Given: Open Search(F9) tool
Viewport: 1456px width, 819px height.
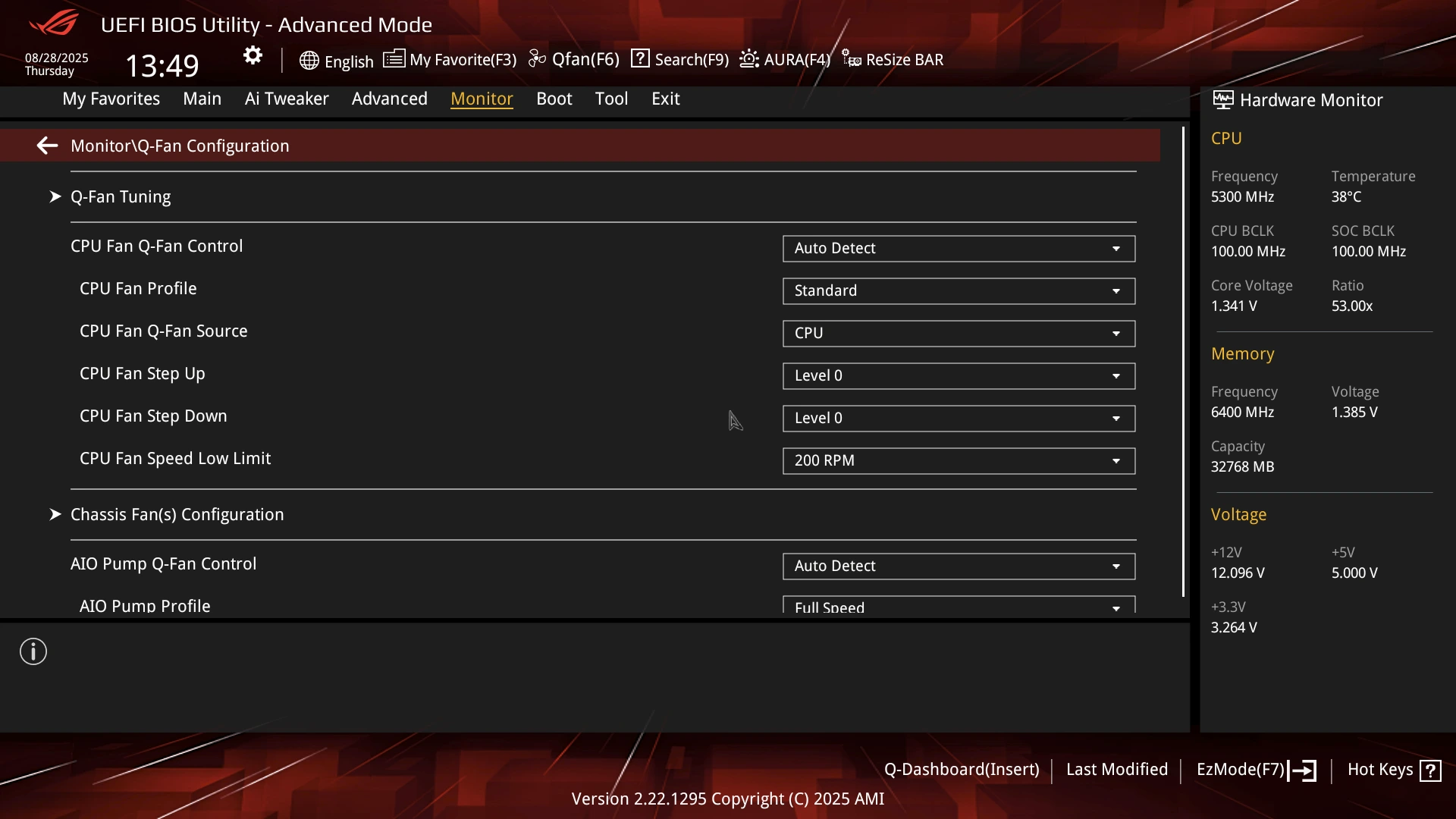Looking at the screenshot, I should coord(679,59).
